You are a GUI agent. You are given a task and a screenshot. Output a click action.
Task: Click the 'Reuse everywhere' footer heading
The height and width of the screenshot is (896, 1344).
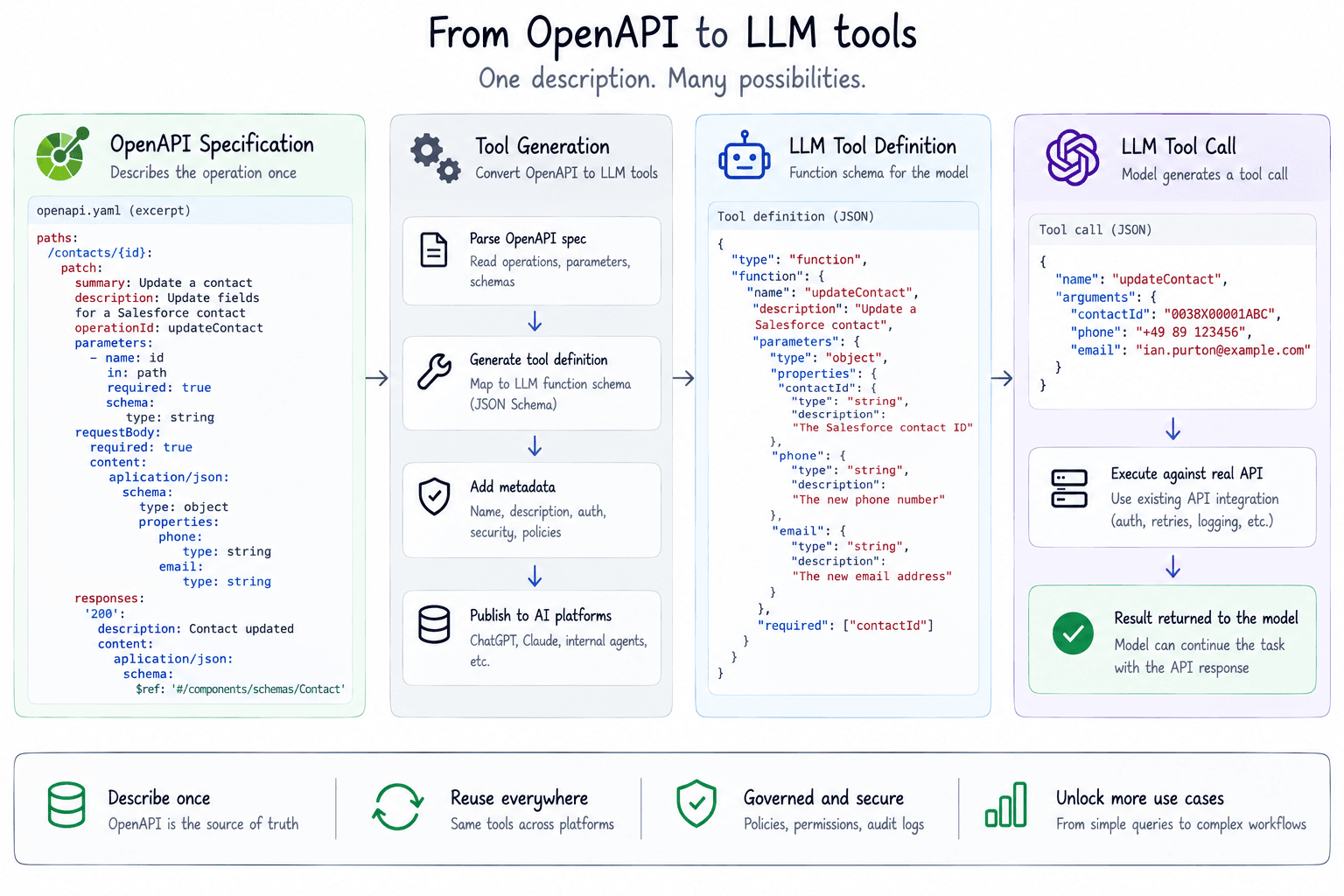(519, 798)
